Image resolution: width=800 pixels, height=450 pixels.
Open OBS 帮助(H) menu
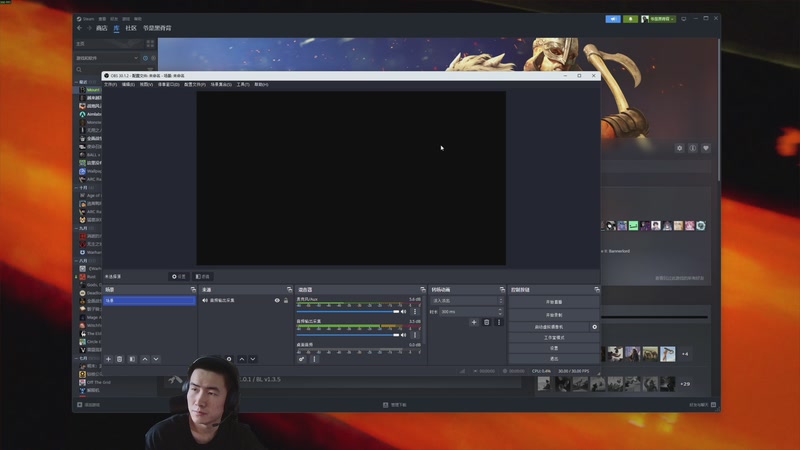tap(261, 85)
